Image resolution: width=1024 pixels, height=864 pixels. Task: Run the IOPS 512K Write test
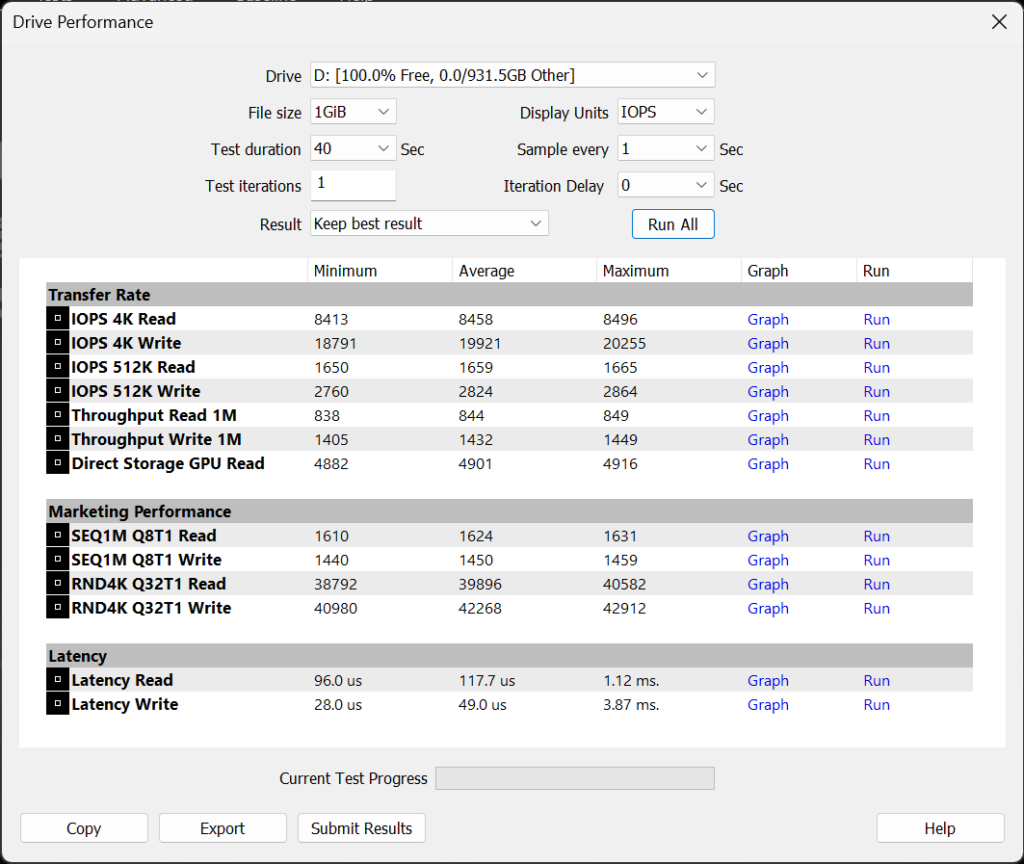pos(876,392)
